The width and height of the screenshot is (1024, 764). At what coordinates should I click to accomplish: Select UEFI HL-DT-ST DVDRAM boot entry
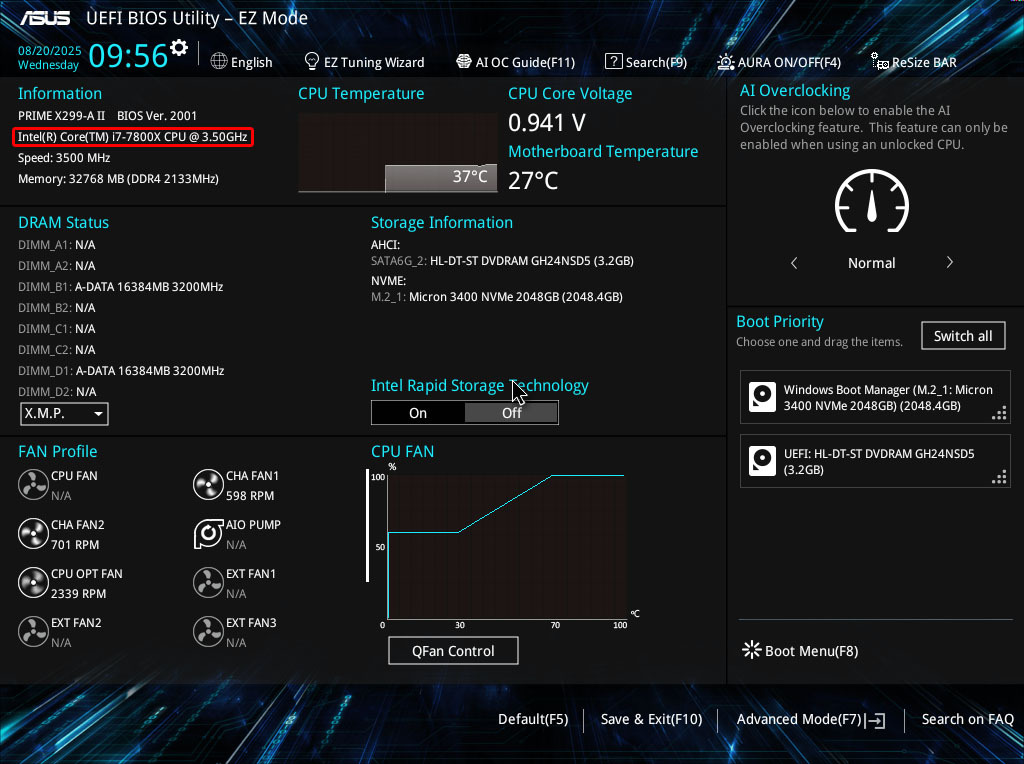point(875,461)
